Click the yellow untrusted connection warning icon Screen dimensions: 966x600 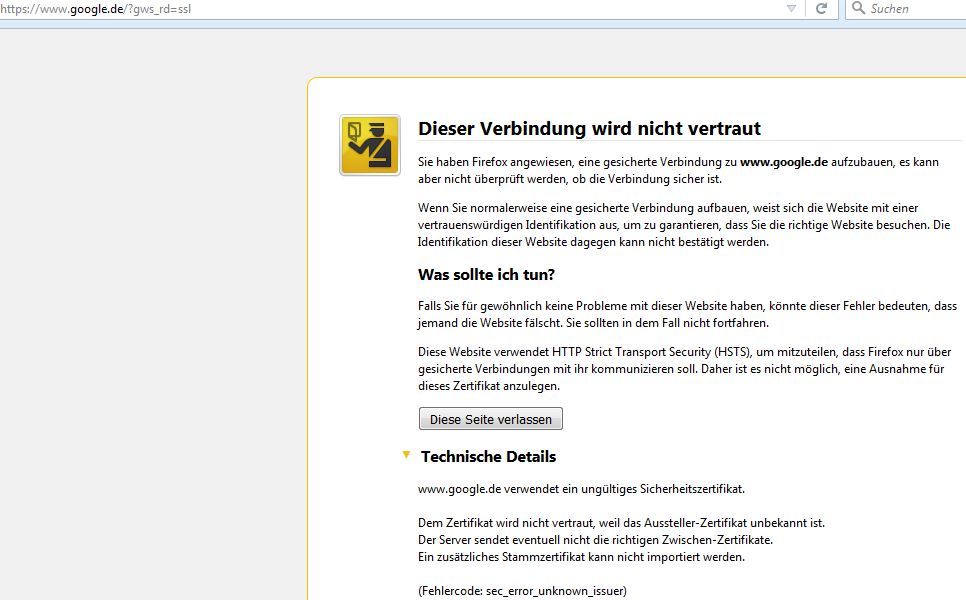370,145
